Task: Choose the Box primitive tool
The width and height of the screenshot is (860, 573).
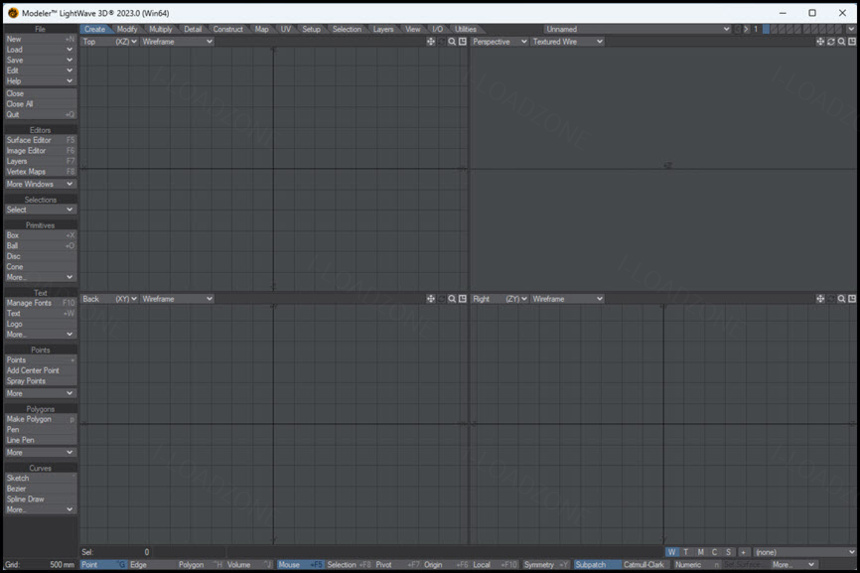Action: point(40,235)
